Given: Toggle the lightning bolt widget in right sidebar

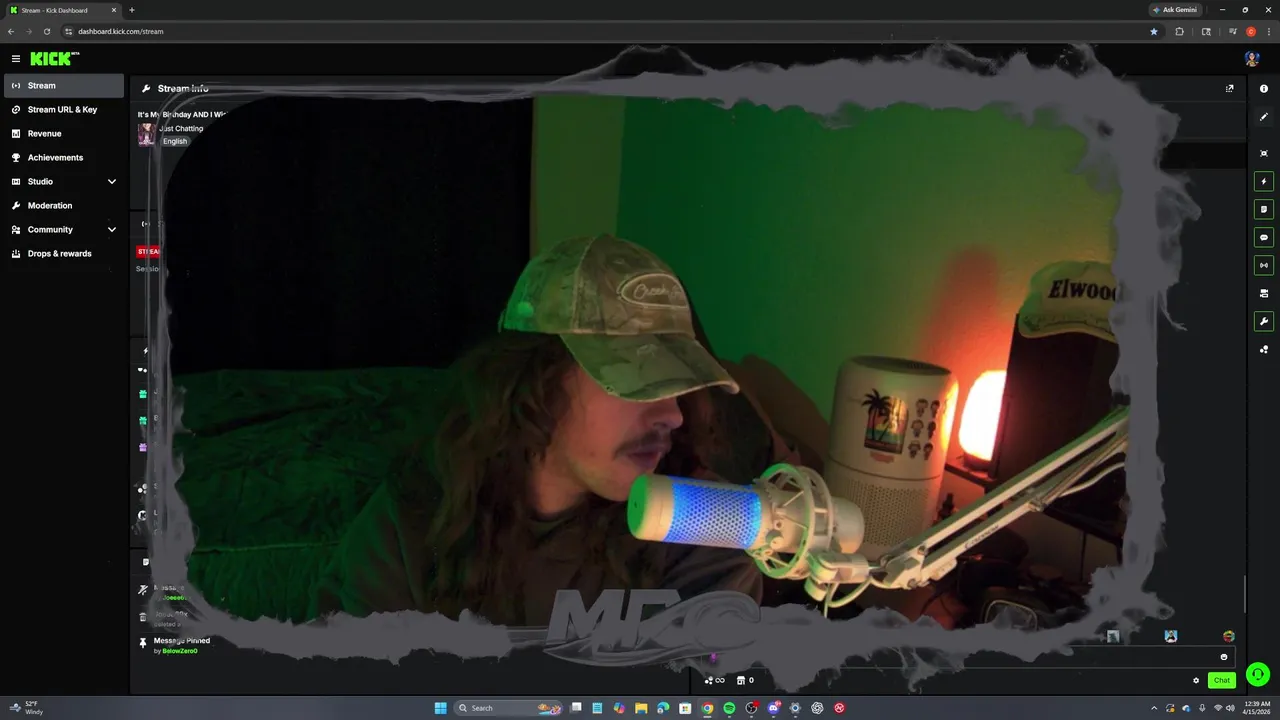Looking at the screenshot, I should (x=1264, y=182).
